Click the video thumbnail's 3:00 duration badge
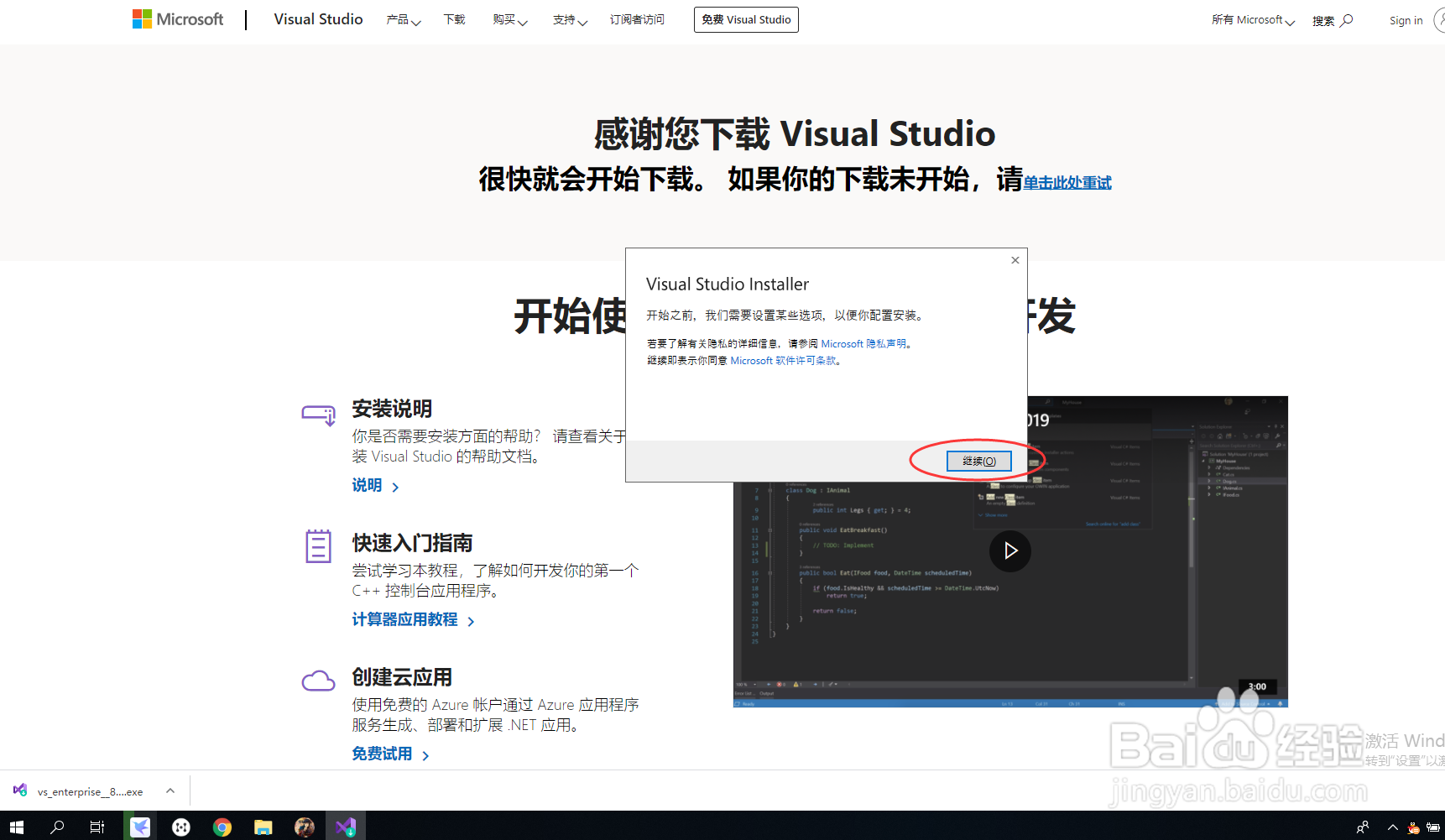The width and height of the screenshot is (1445, 840). tap(1257, 686)
